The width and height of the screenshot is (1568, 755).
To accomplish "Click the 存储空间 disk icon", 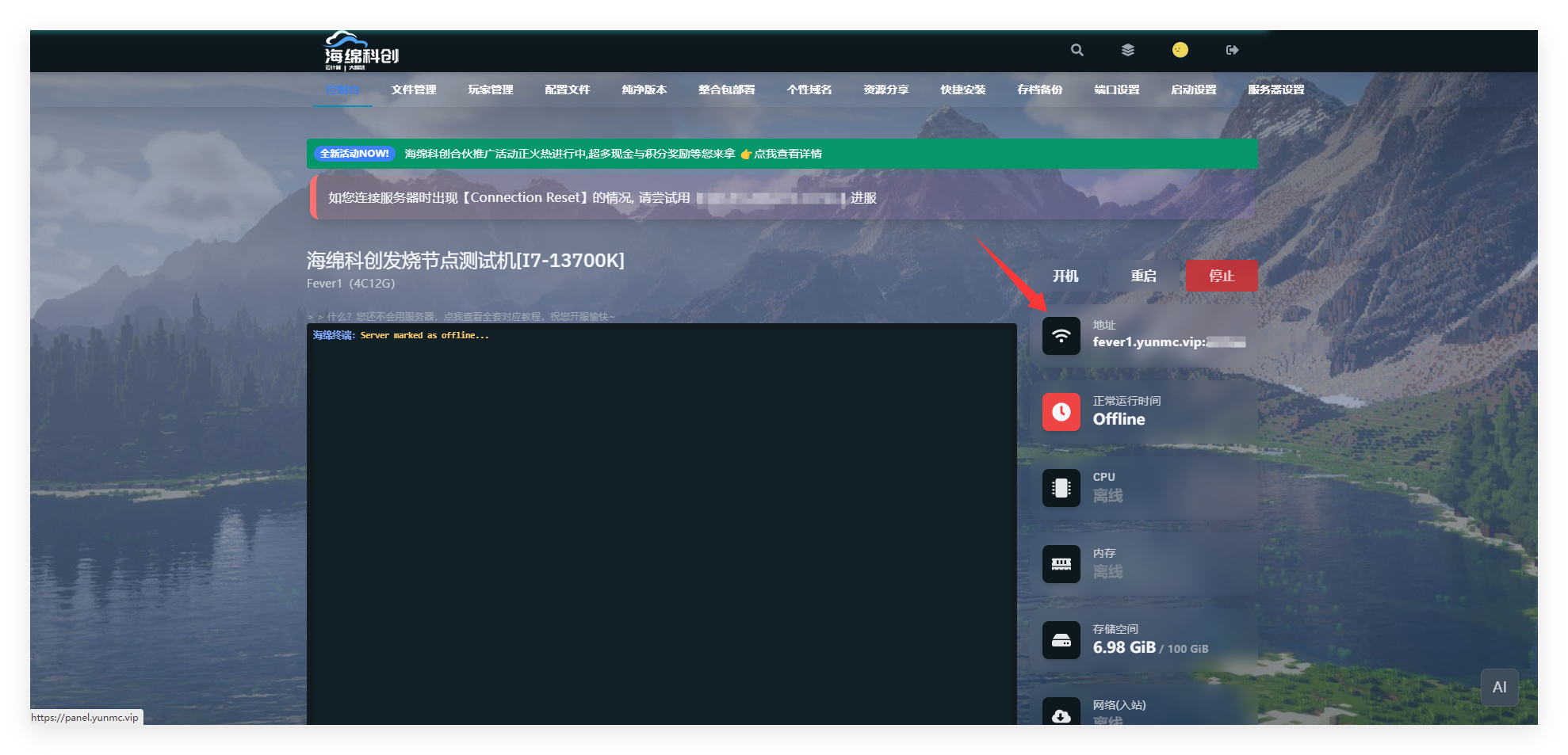I will pyautogui.click(x=1061, y=640).
